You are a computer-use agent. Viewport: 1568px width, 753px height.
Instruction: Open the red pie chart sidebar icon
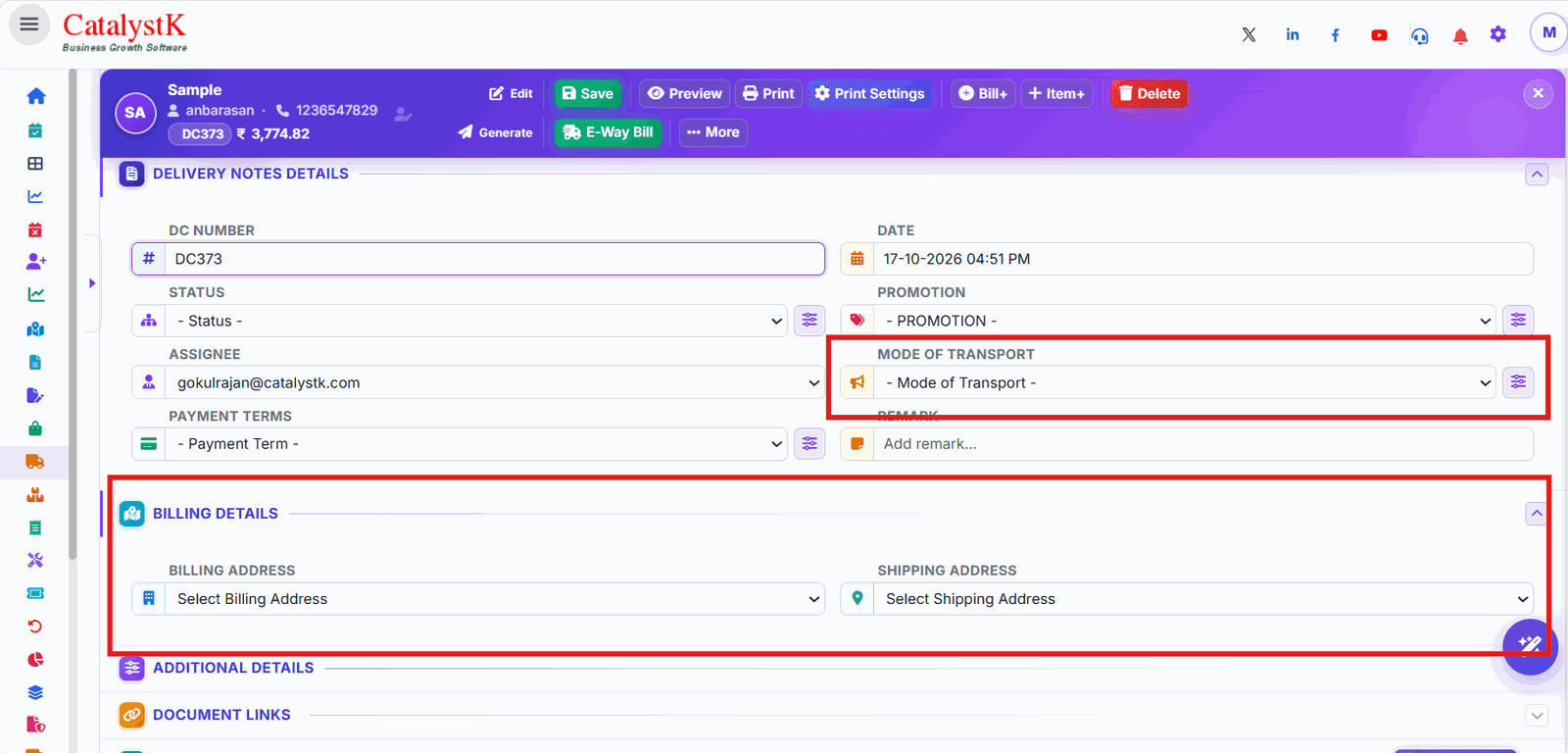click(35, 660)
